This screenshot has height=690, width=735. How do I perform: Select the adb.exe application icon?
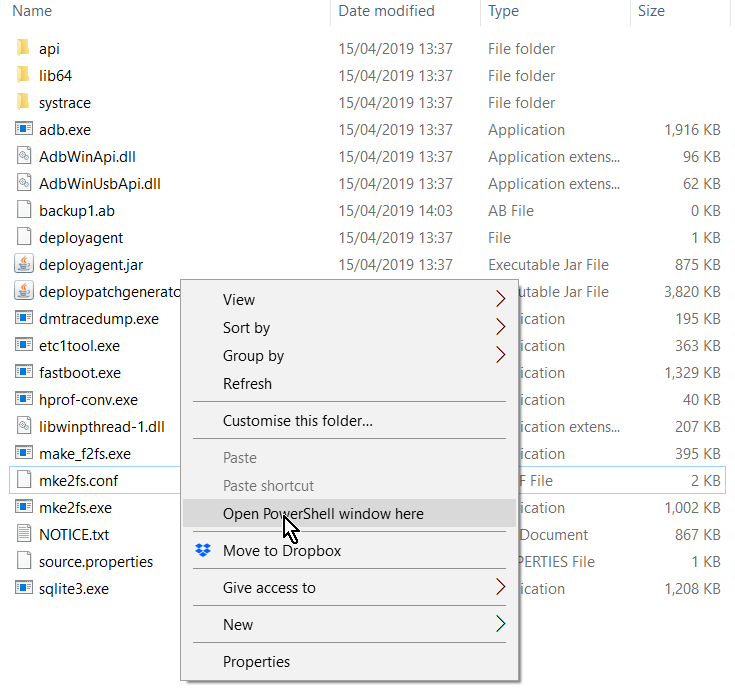tap(24, 129)
